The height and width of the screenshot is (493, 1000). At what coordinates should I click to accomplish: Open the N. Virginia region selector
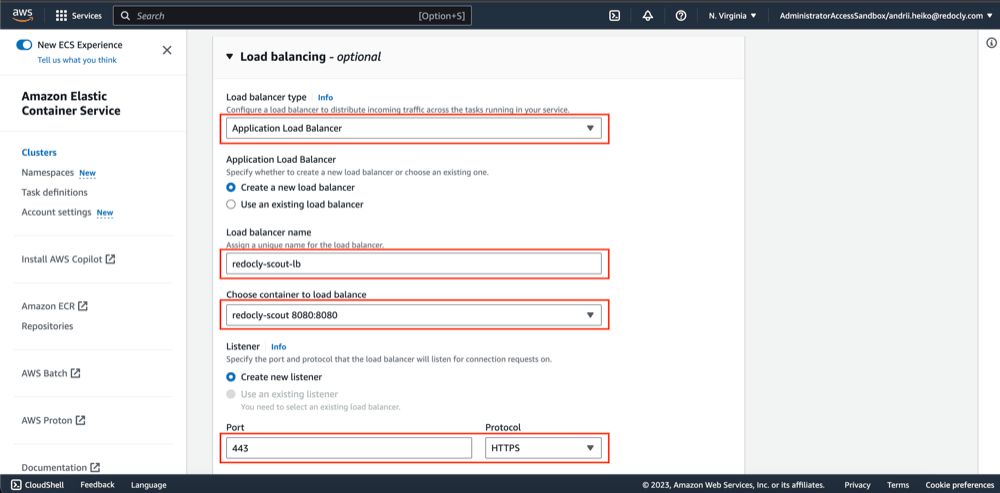pyautogui.click(x=732, y=16)
